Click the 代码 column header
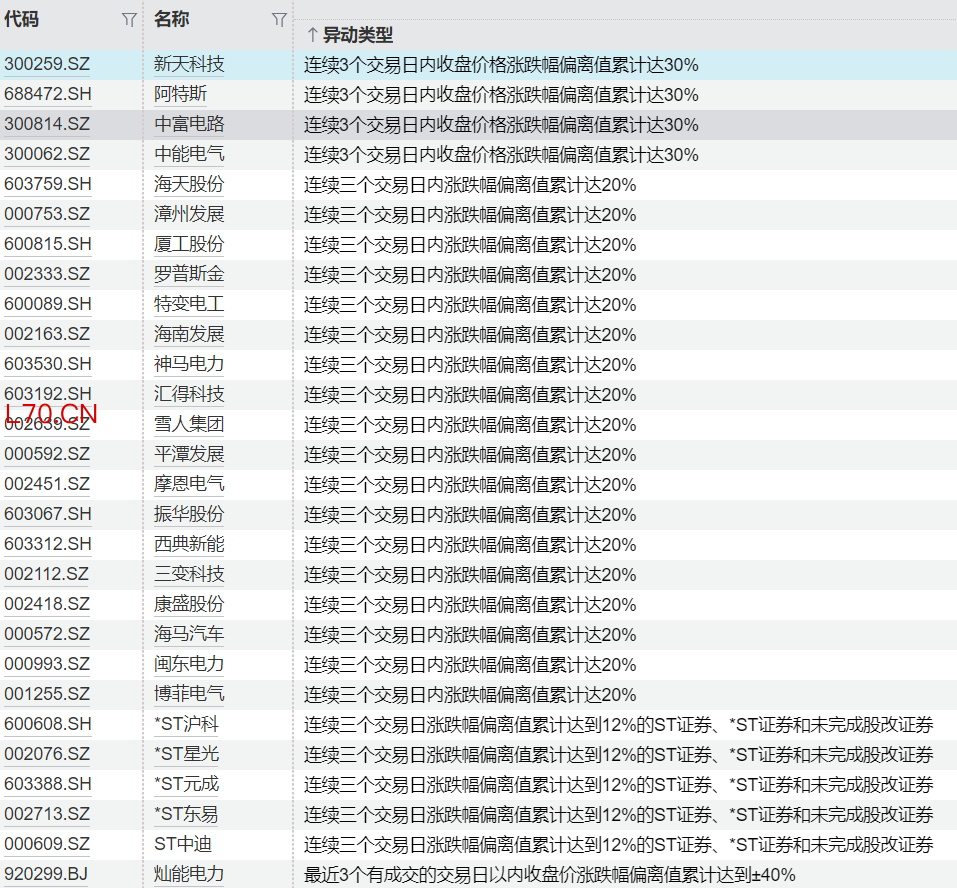Image resolution: width=957 pixels, height=888 pixels. pos(22,19)
